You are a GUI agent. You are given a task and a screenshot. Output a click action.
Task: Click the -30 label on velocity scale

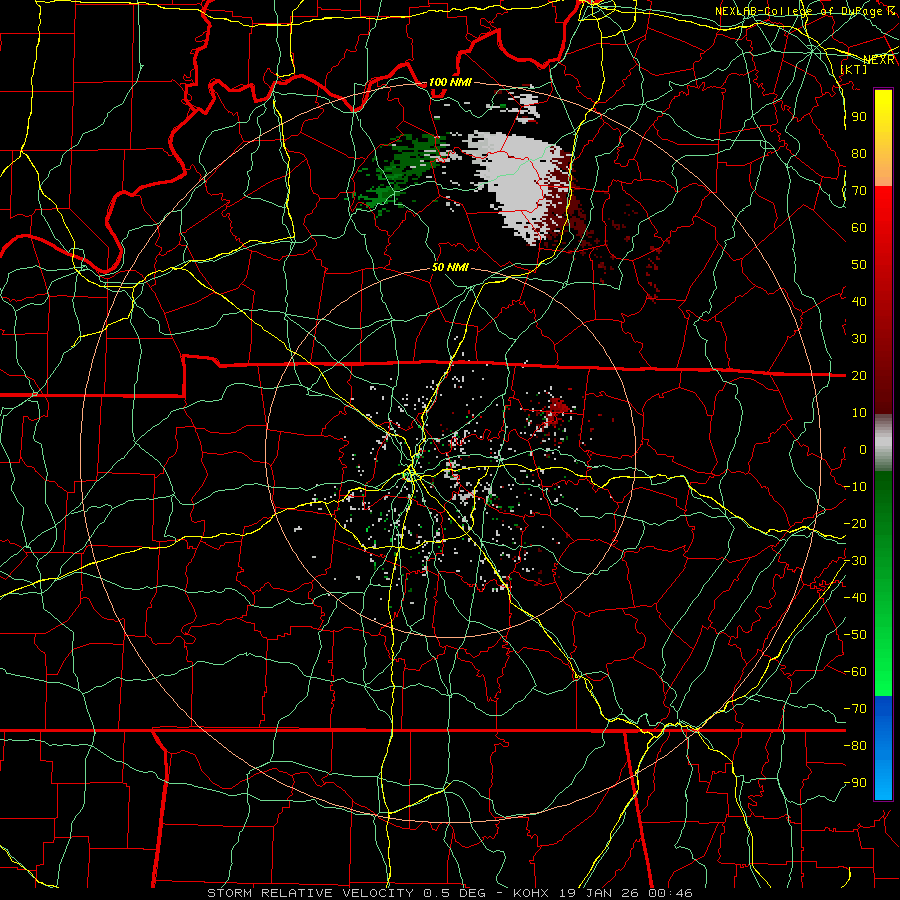pyautogui.click(x=855, y=561)
